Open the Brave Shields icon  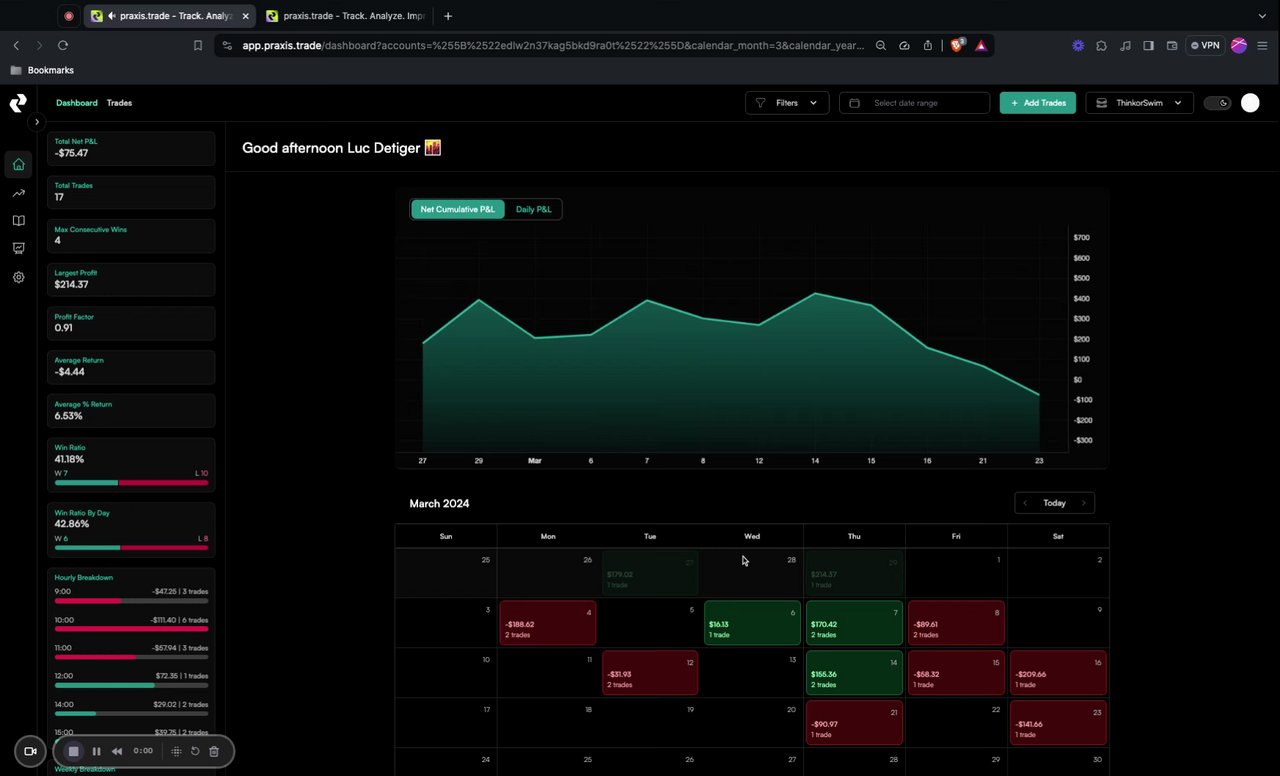(x=957, y=45)
